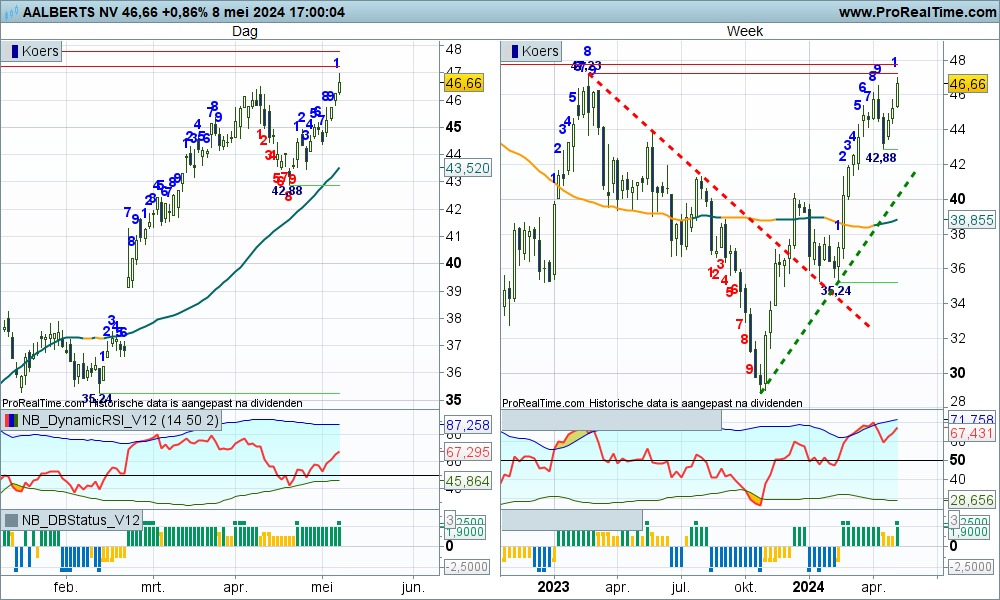Click the Koers candlestick icon in Week chart
The image size is (1000, 600).
(x=514, y=51)
